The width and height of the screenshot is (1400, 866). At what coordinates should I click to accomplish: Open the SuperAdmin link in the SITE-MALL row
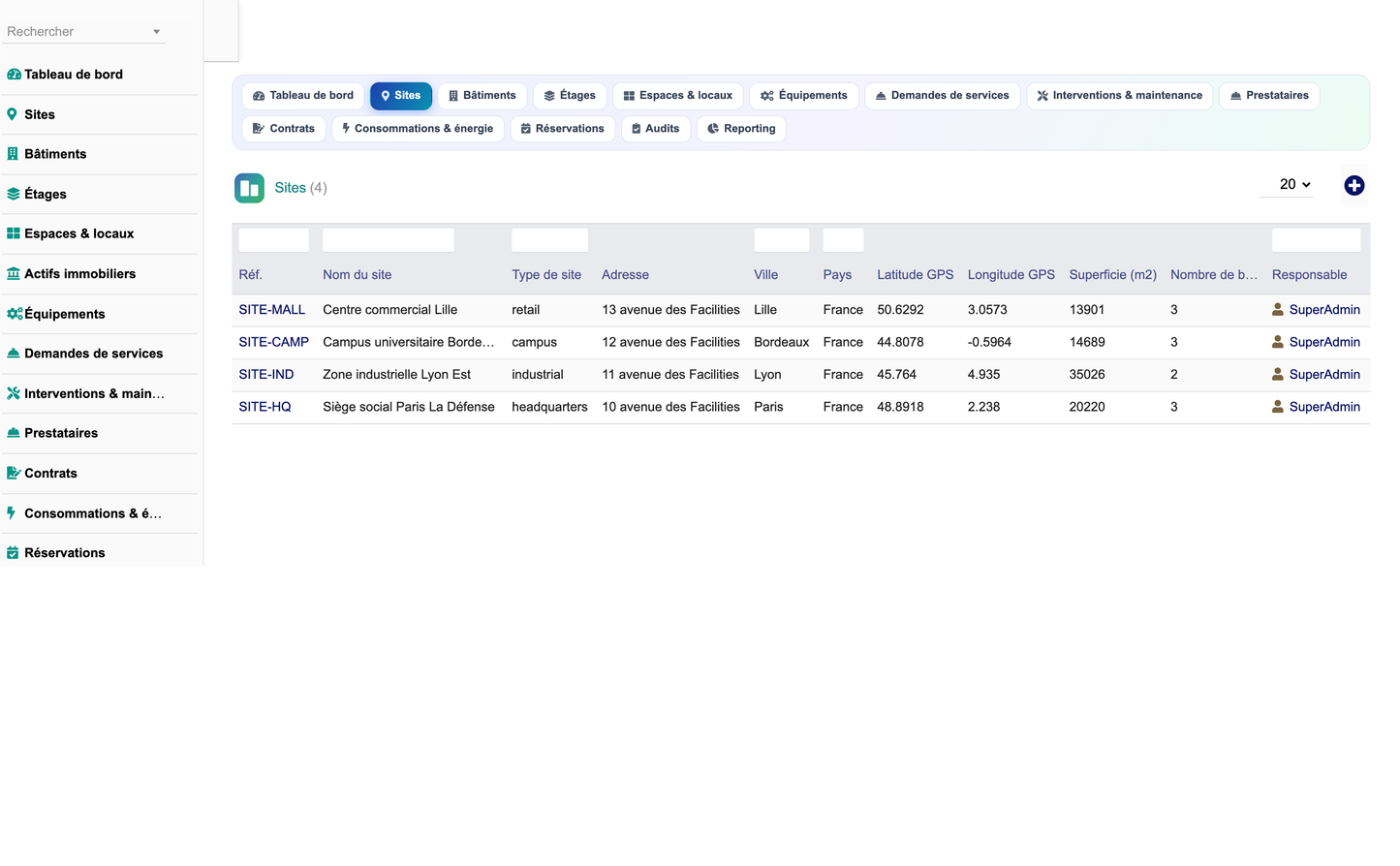coord(1324,310)
